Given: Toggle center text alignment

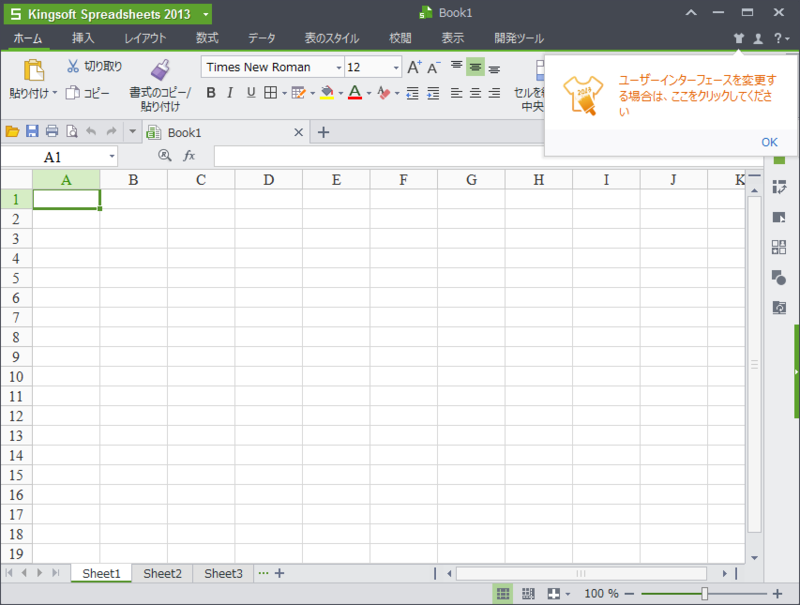Looking at the screenshot, I should [x=475, y=93].
